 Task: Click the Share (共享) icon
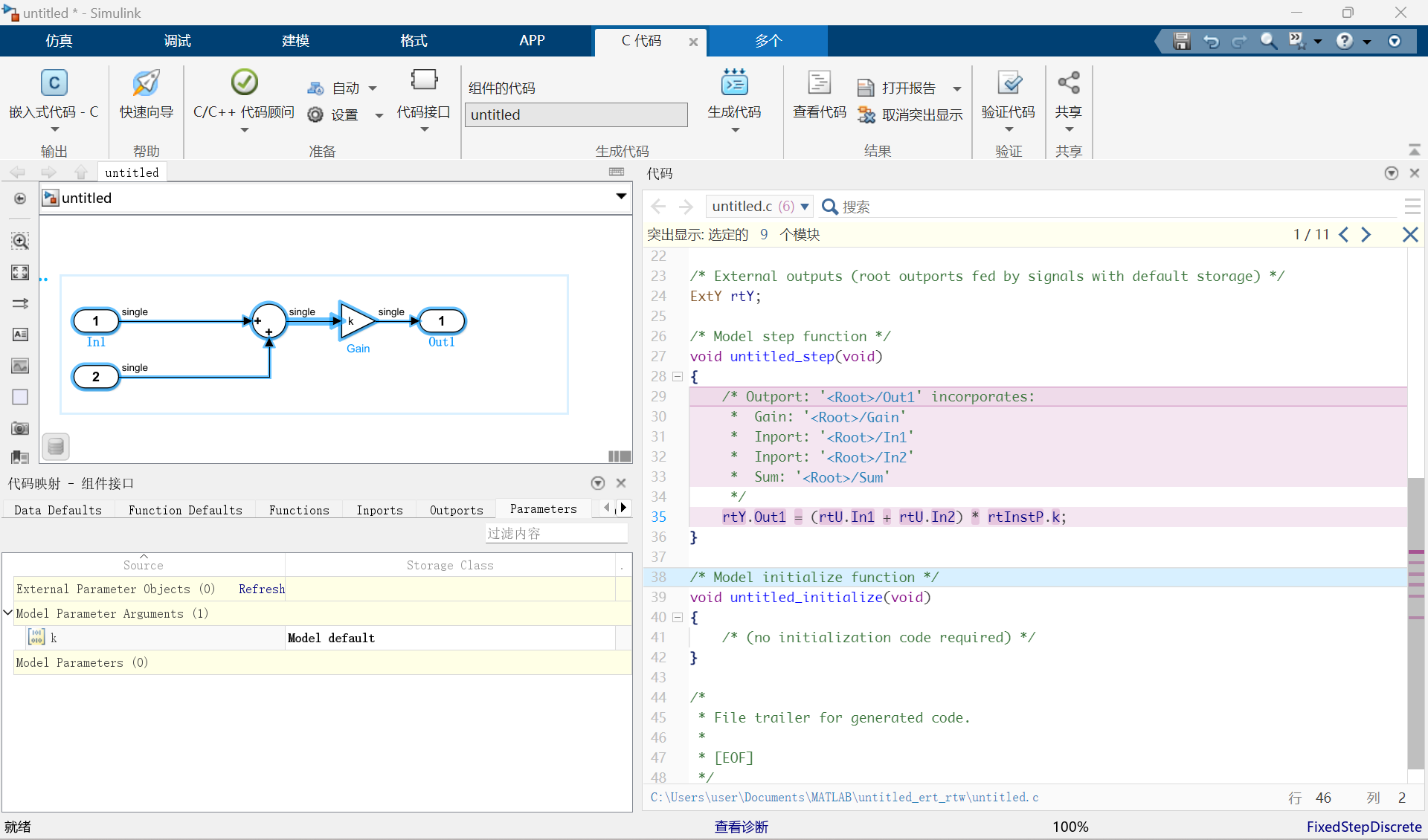coord(1068,83)
